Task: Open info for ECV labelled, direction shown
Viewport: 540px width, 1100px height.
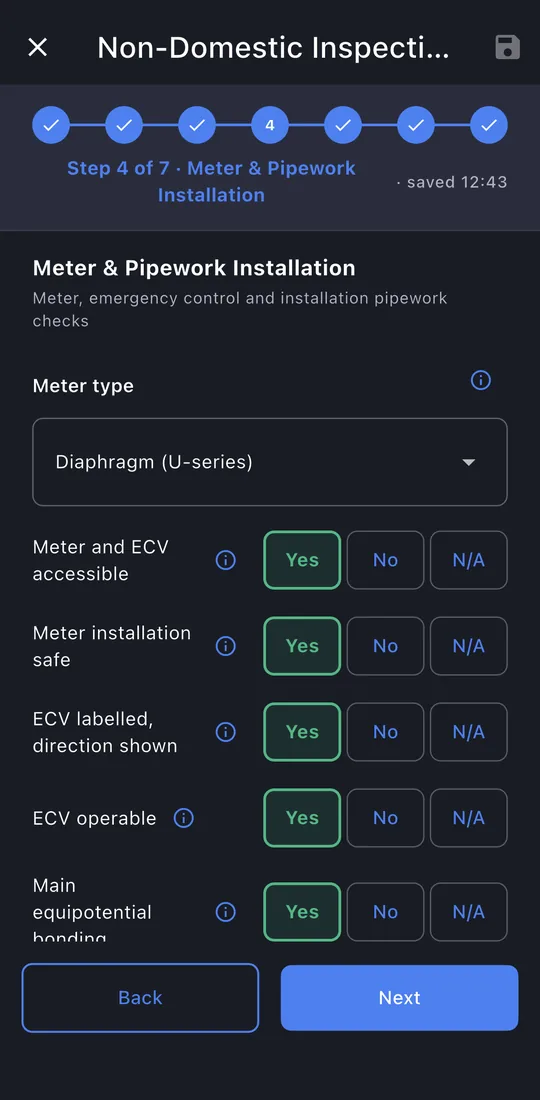Action: (x=225, y=732)
